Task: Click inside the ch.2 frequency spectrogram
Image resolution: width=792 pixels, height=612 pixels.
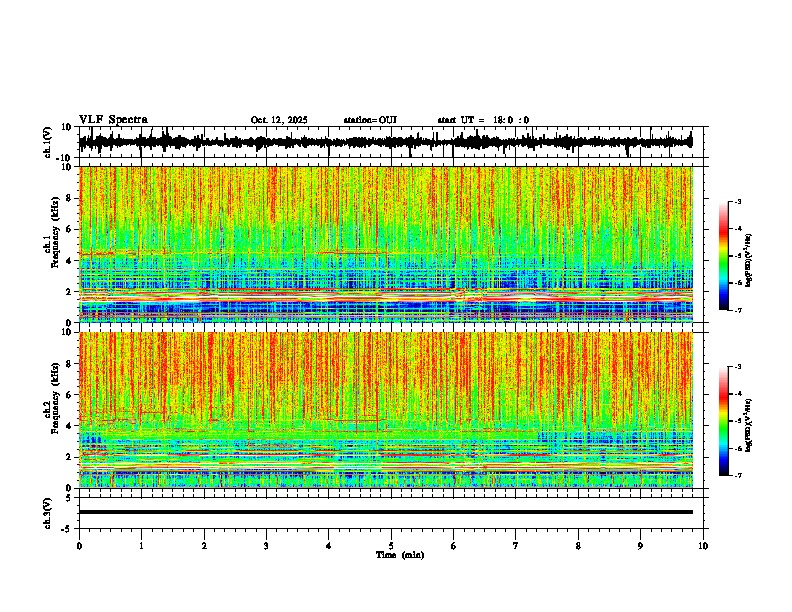Action: coord(386,410)
